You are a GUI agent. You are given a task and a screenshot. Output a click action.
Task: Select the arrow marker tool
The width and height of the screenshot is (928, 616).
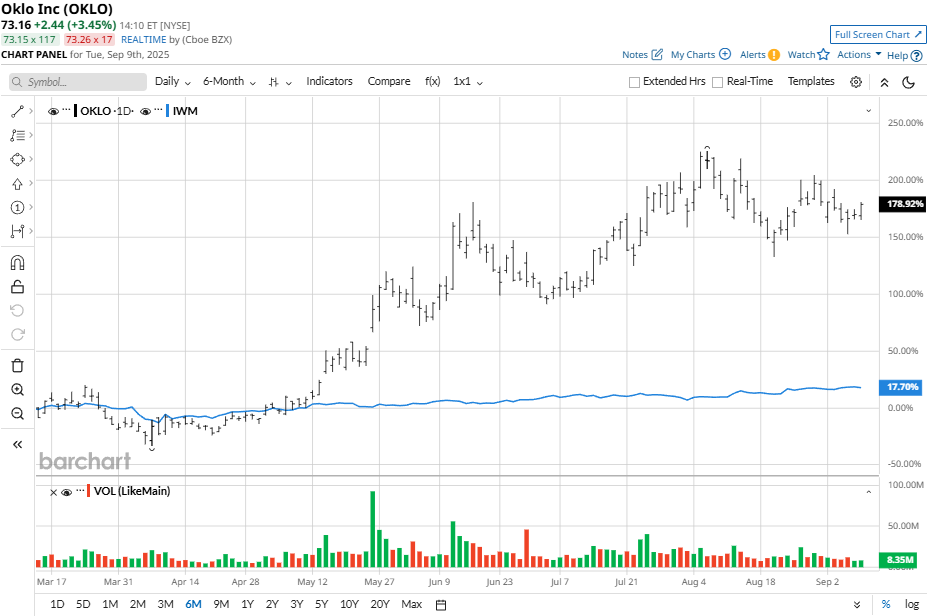coord(17,183)
